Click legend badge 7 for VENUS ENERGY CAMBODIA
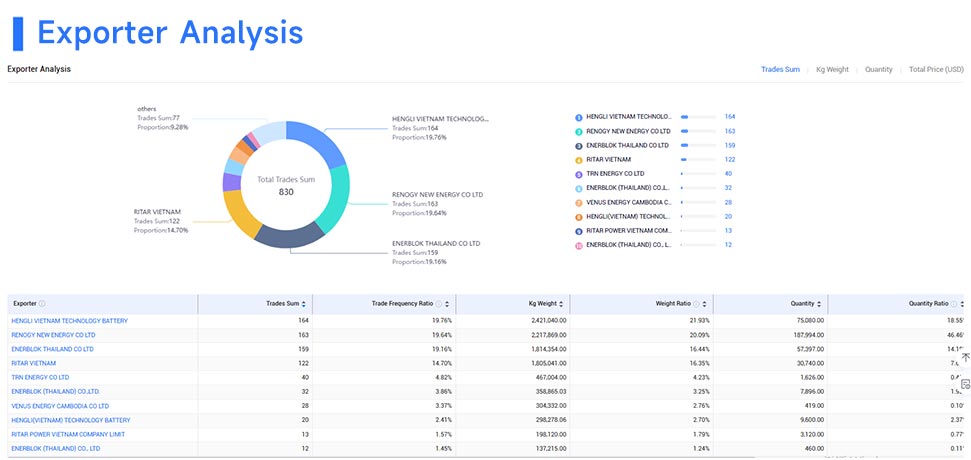 point(578,202)
